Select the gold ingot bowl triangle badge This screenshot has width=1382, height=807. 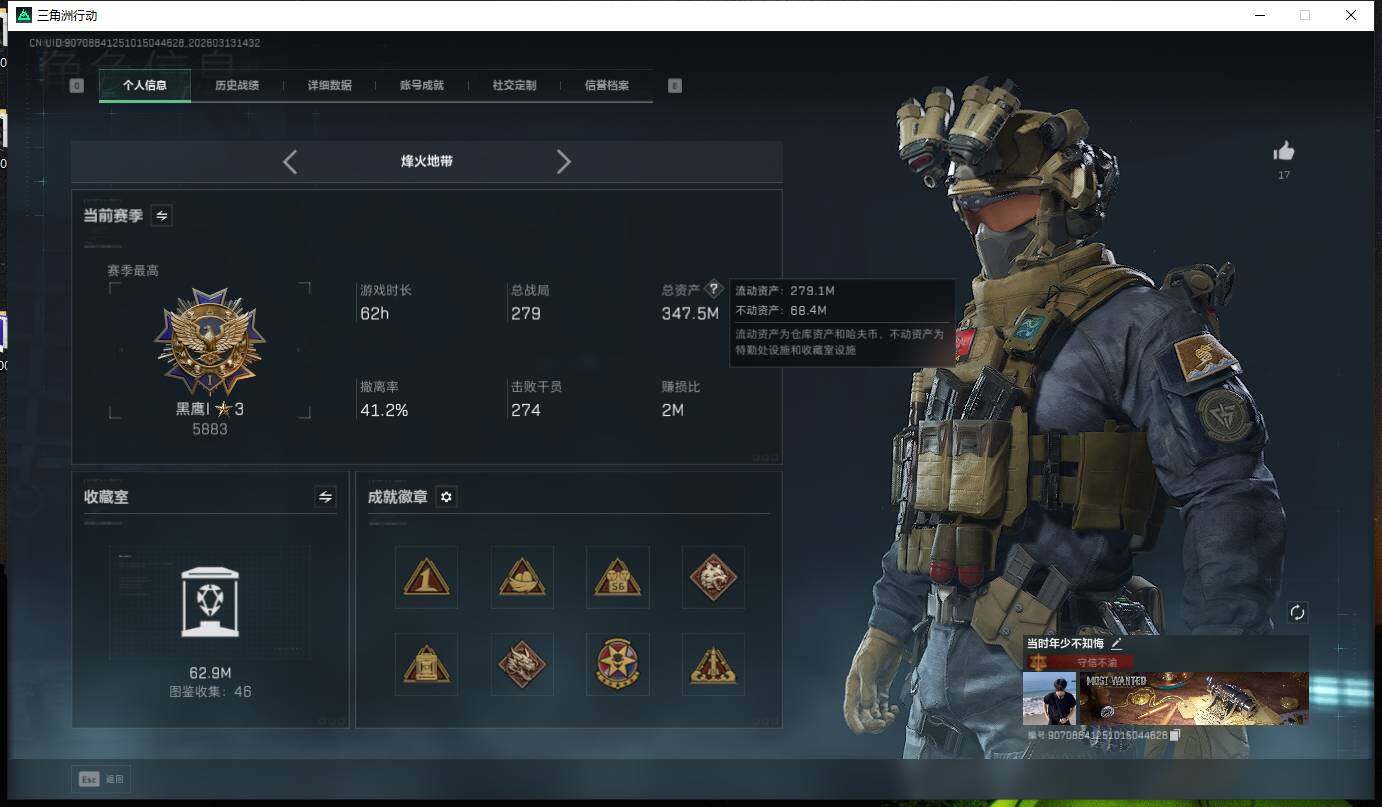click(522, 577)
